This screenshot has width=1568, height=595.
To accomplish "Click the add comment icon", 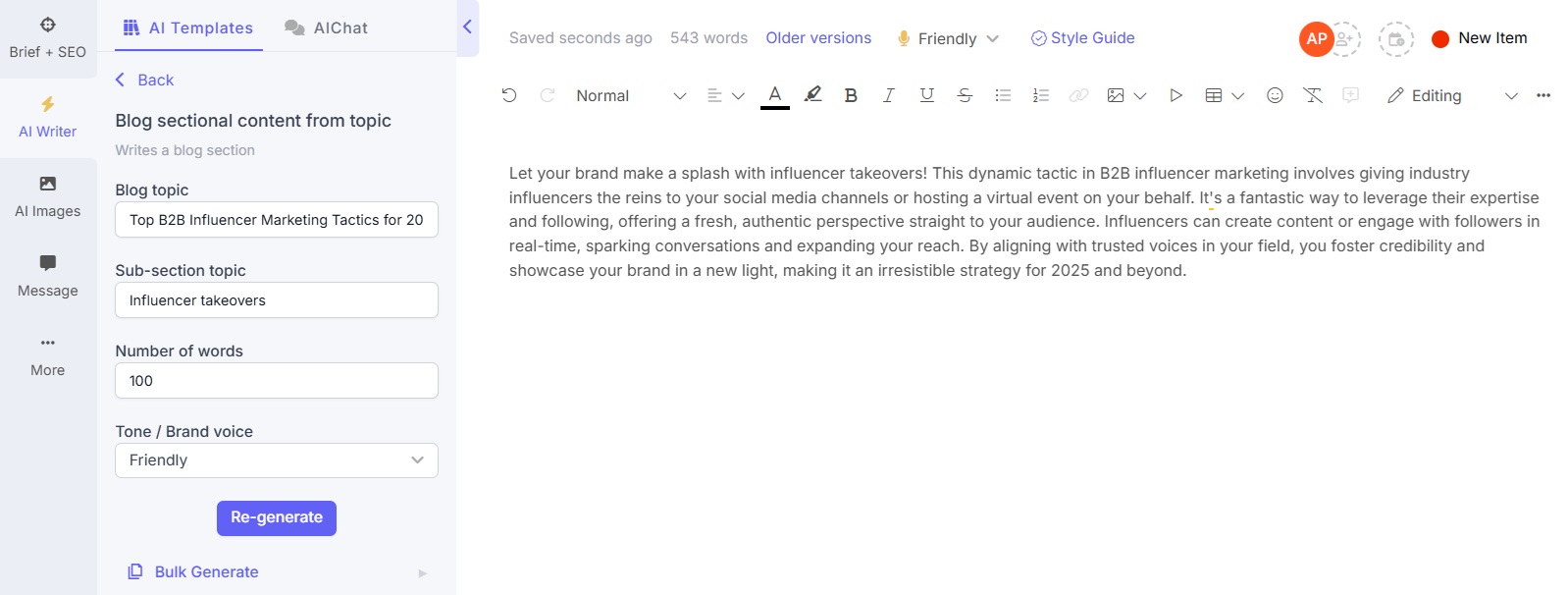I will point(1351,95).
